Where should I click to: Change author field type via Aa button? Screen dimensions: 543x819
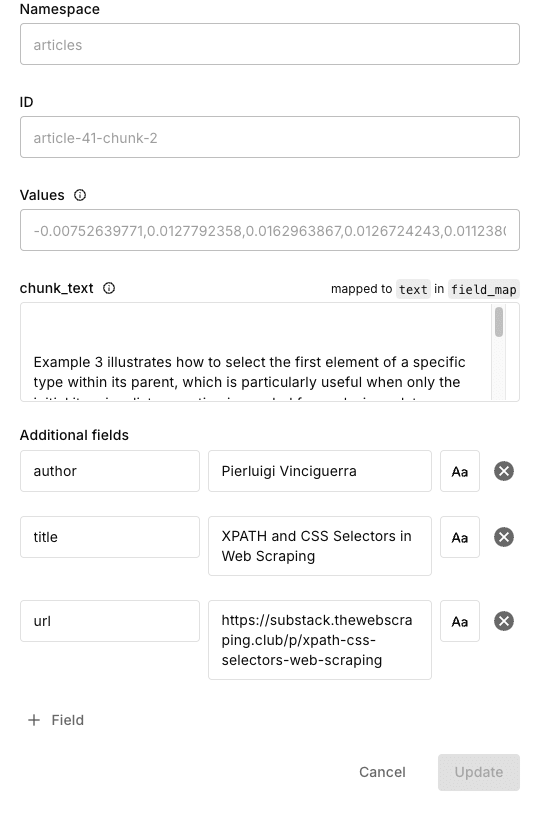point(459,471)
